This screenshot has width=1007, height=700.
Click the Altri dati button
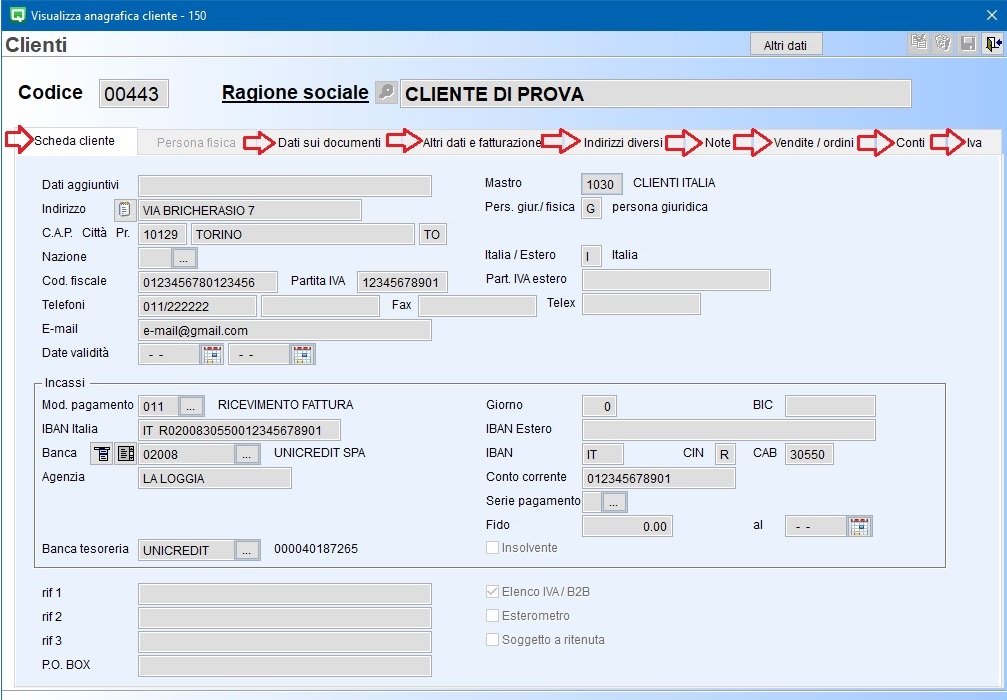[x=785, y=45]
